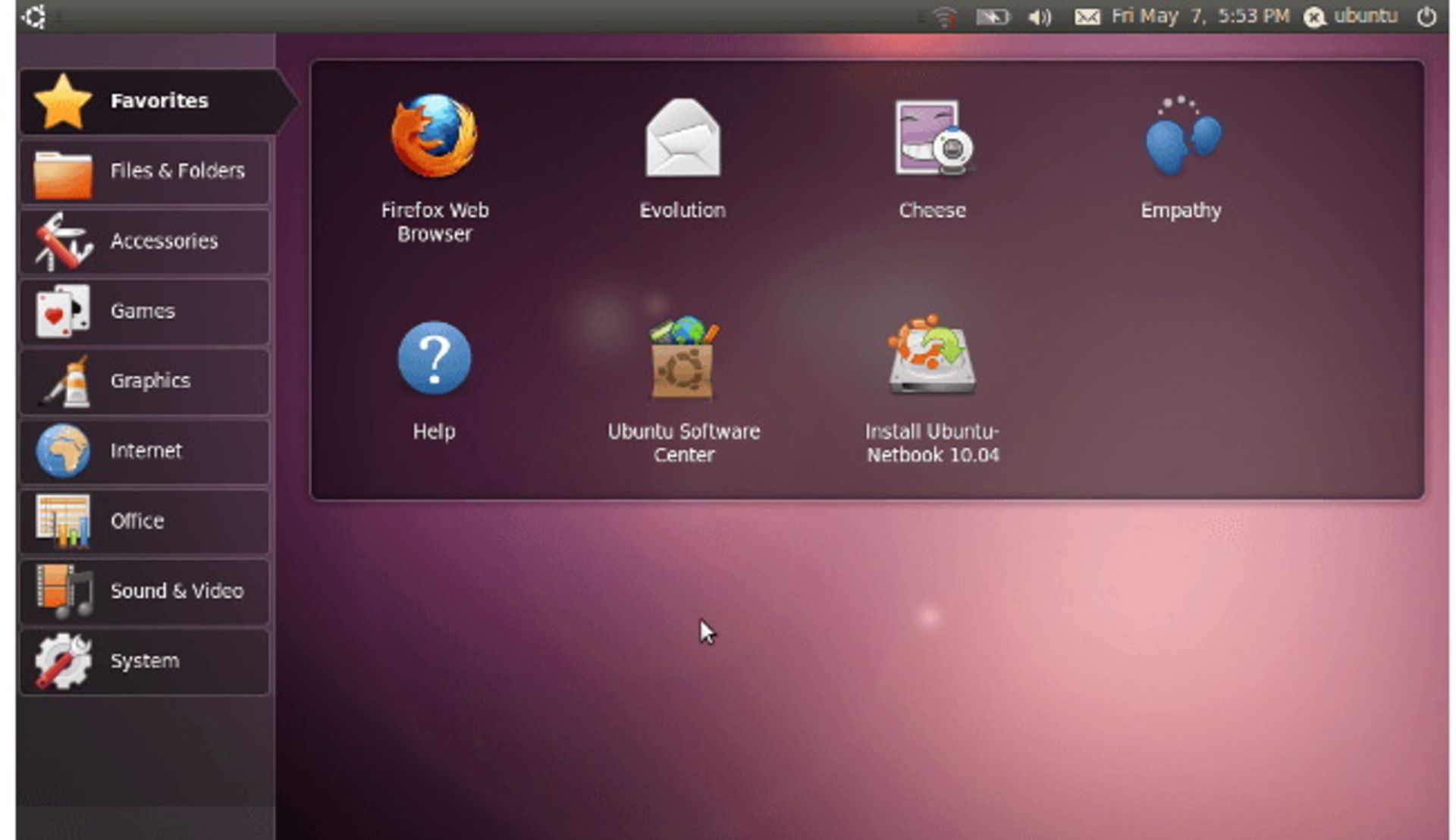
Task: Open the System category
Action: click(x=145, y=661)
